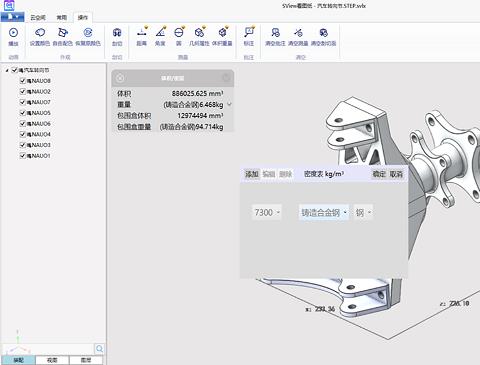480x365 pixels.
Task: Uncheck the NAUO4 part checkbox
Action: (x=23, y=134)
